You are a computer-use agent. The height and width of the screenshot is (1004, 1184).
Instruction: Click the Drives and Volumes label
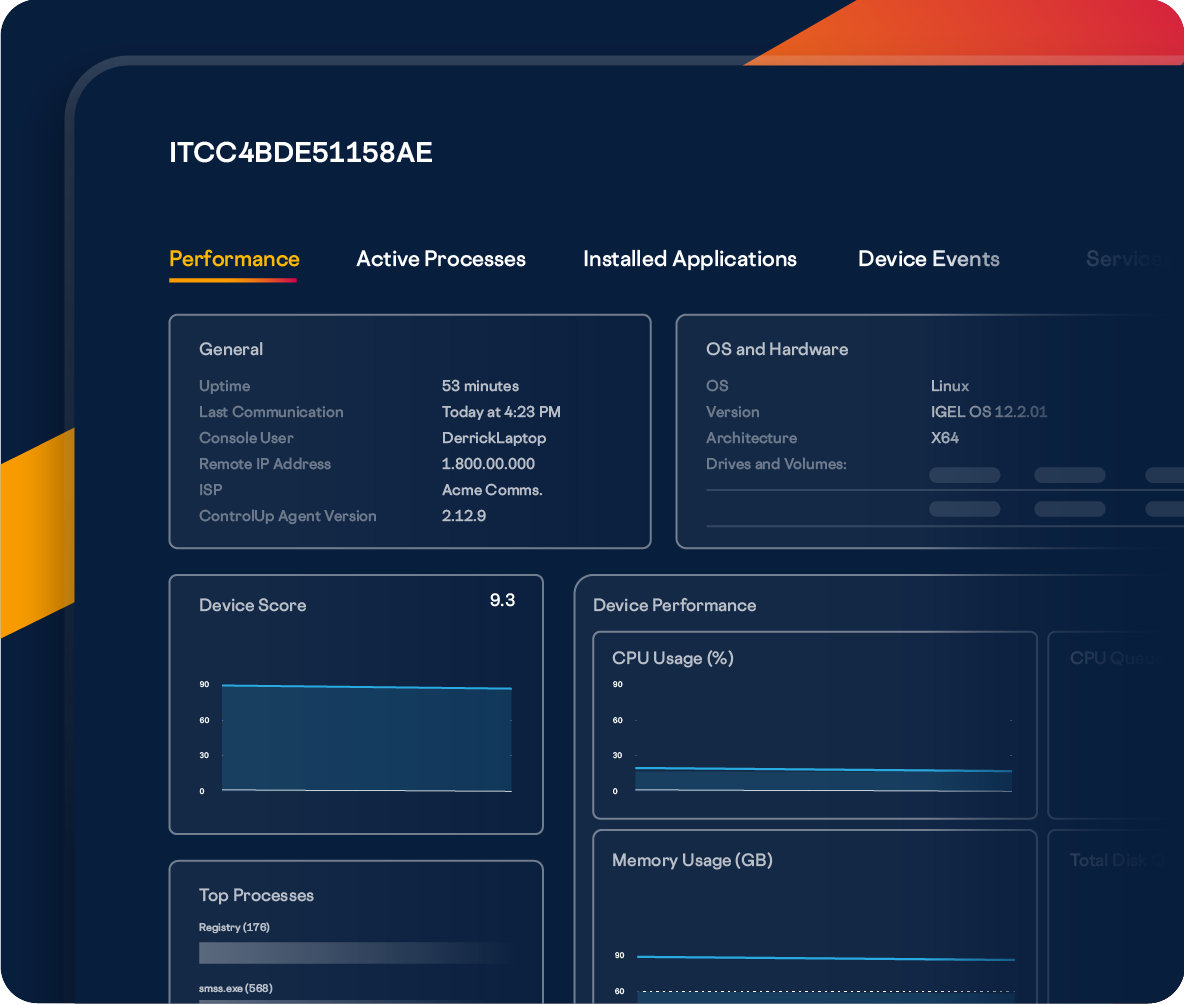click(776, 464)
